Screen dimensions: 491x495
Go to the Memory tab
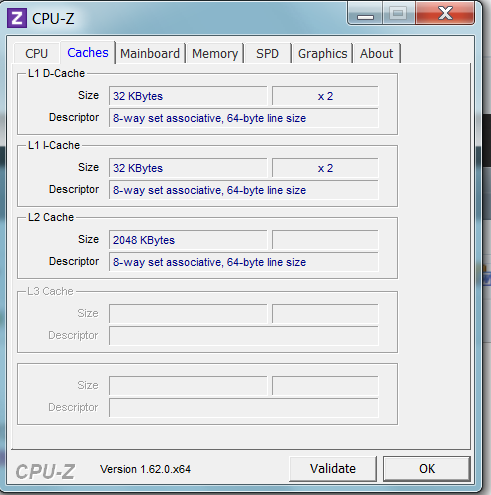[215, 53]
